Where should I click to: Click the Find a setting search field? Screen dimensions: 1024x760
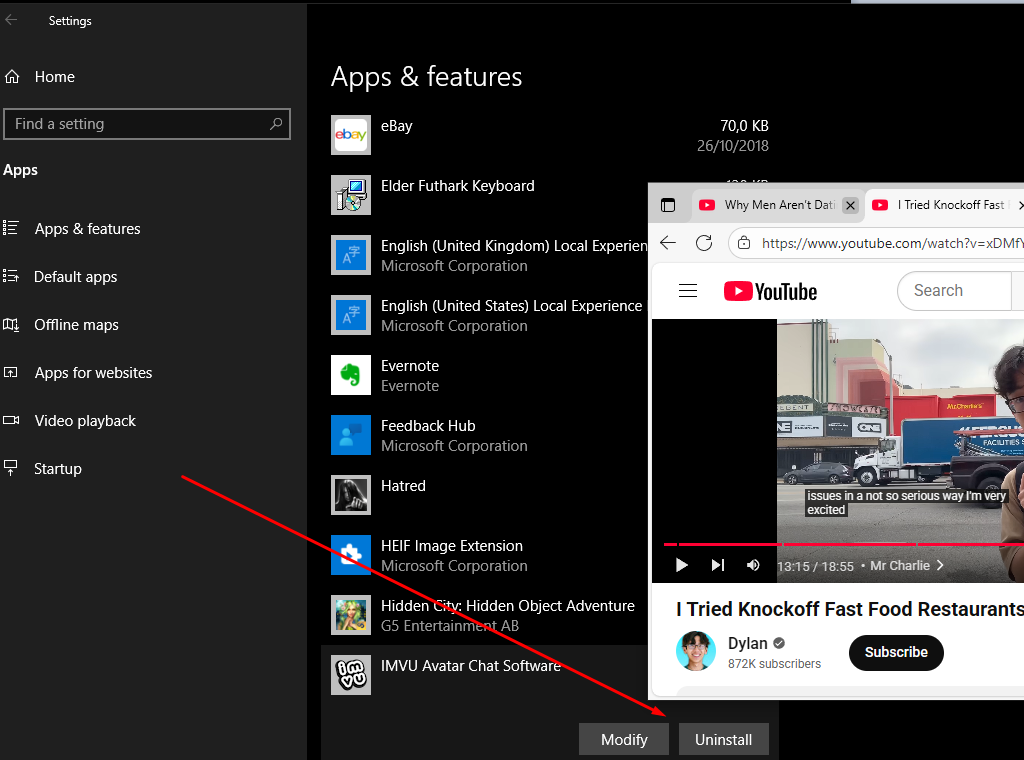pyautogui.click(x=147, y=124)
